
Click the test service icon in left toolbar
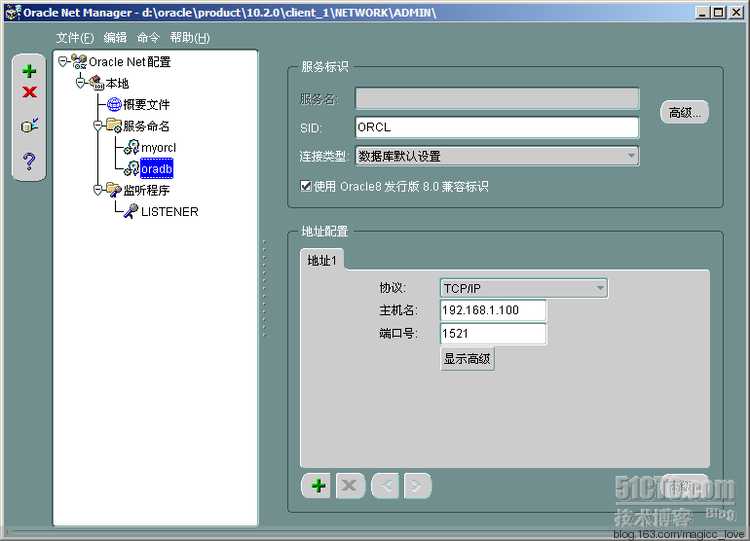30,125
